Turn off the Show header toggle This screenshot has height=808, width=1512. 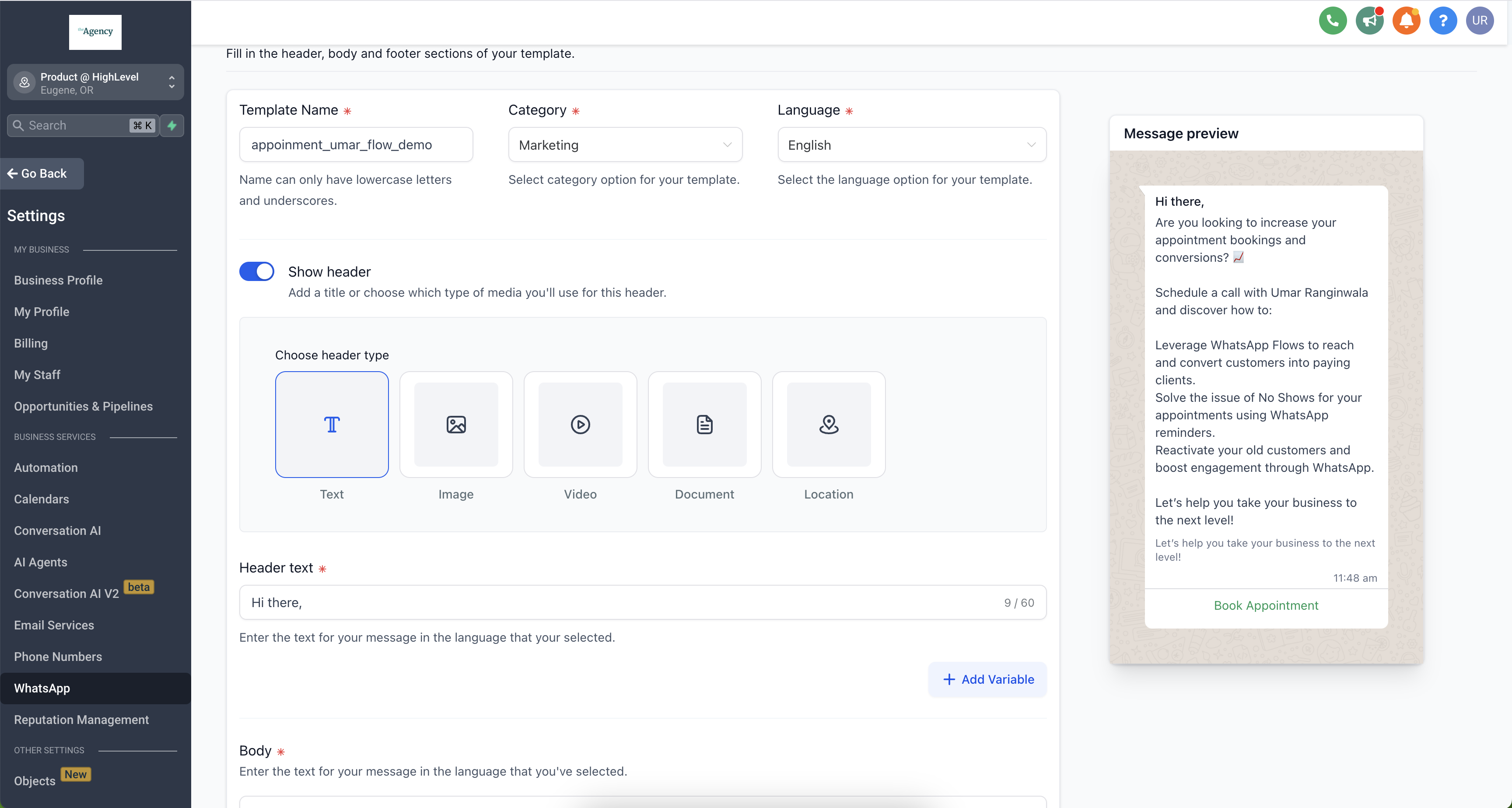256,271
